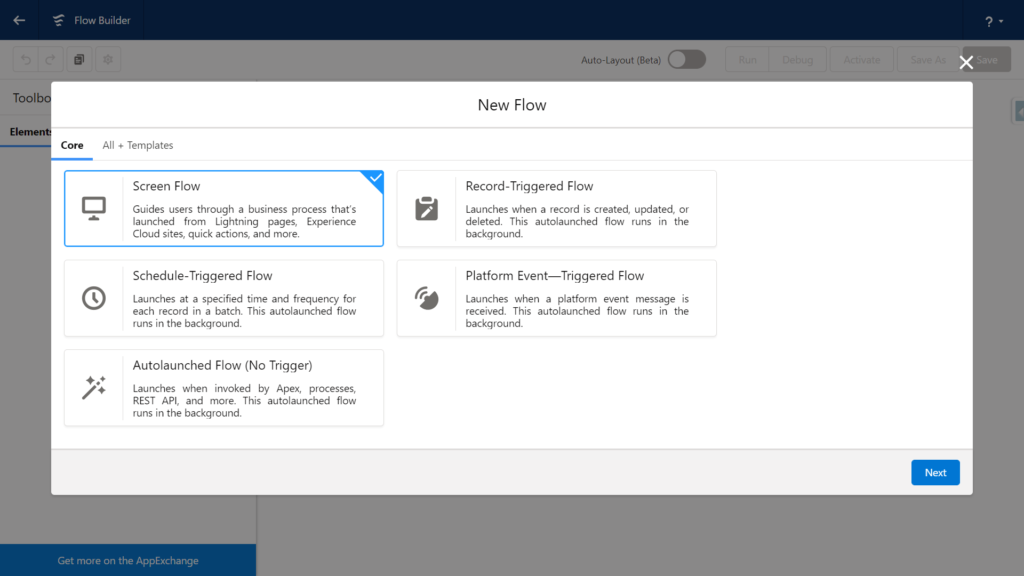Click the undo toolbar icon
Image resolution: width=1024 pixels, height=576 pixels.
25,59
